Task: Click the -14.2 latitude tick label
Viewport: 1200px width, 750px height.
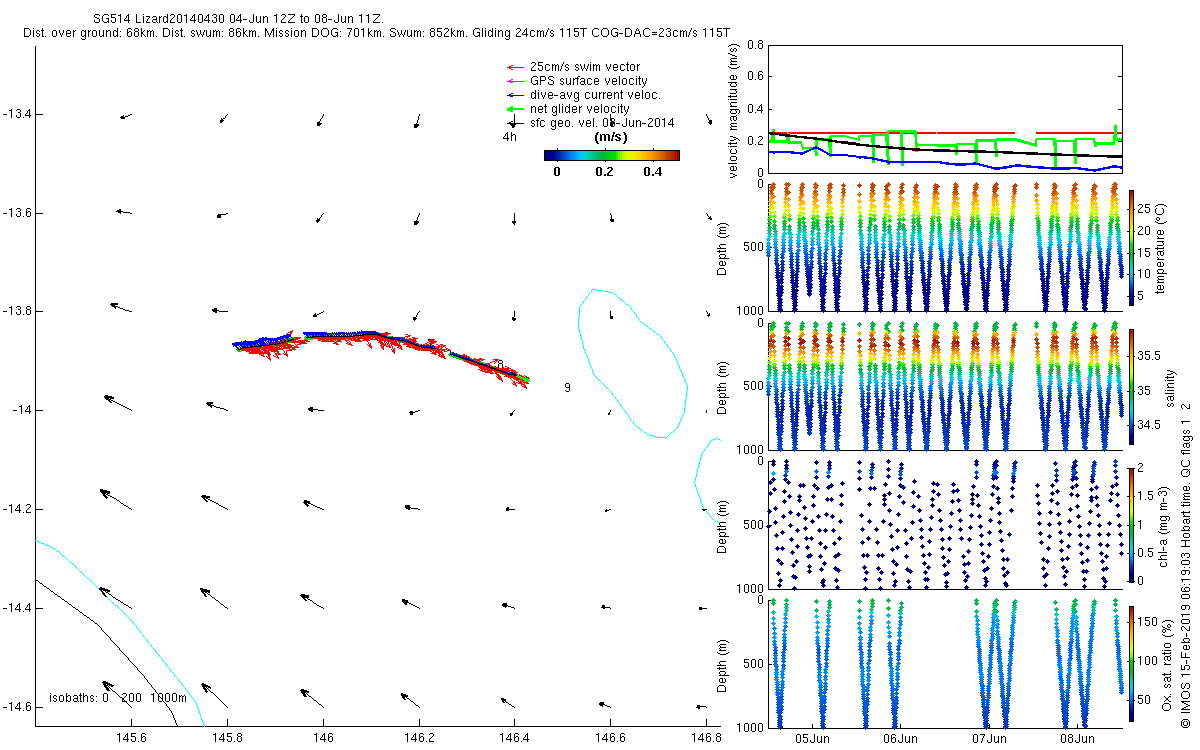Action: click(x=16, y=509)
